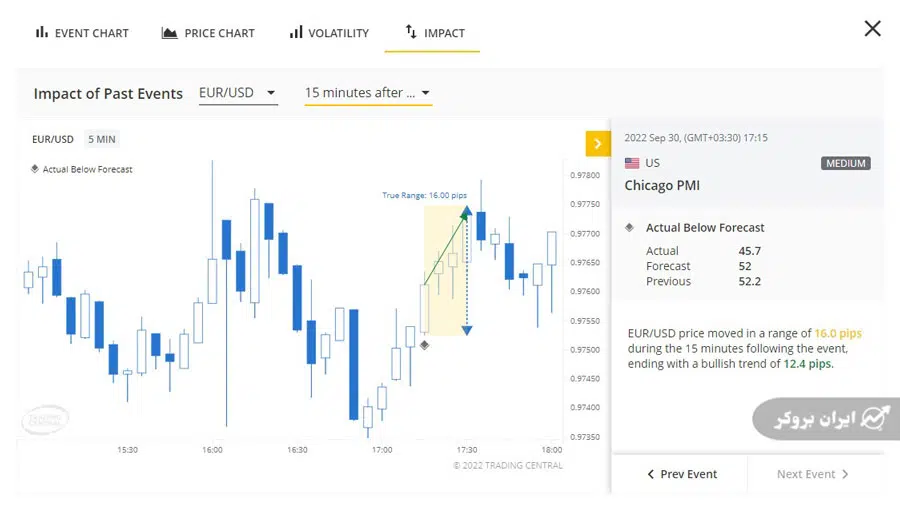Open the 15 minutes after dropdown

[368, 93]
